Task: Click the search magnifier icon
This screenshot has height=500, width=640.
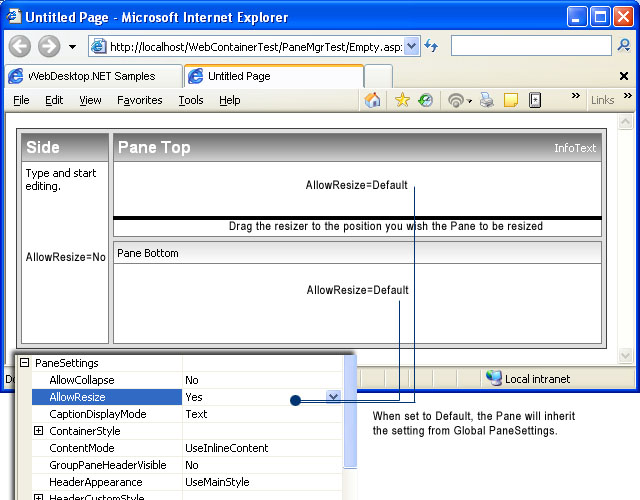Action: pyautogui.click(x=625, y=46)
